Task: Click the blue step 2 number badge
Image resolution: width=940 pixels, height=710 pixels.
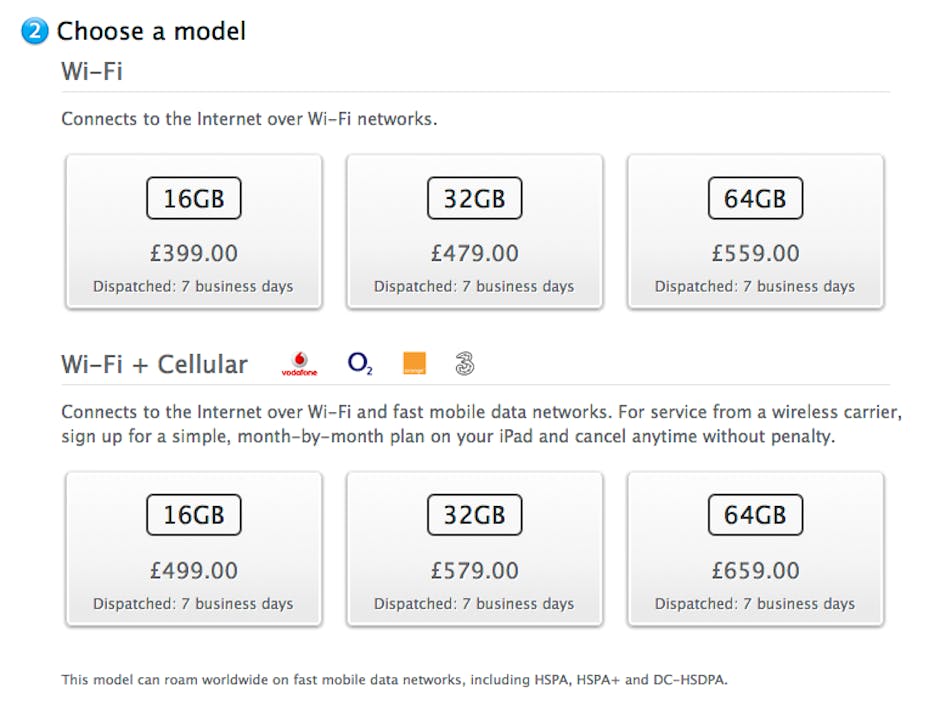Action: point(35,32)
